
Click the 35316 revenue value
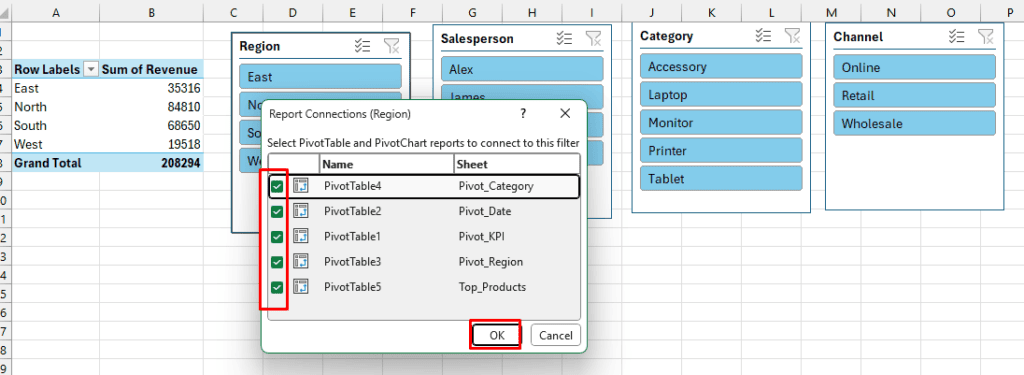(x=184, y=88)
